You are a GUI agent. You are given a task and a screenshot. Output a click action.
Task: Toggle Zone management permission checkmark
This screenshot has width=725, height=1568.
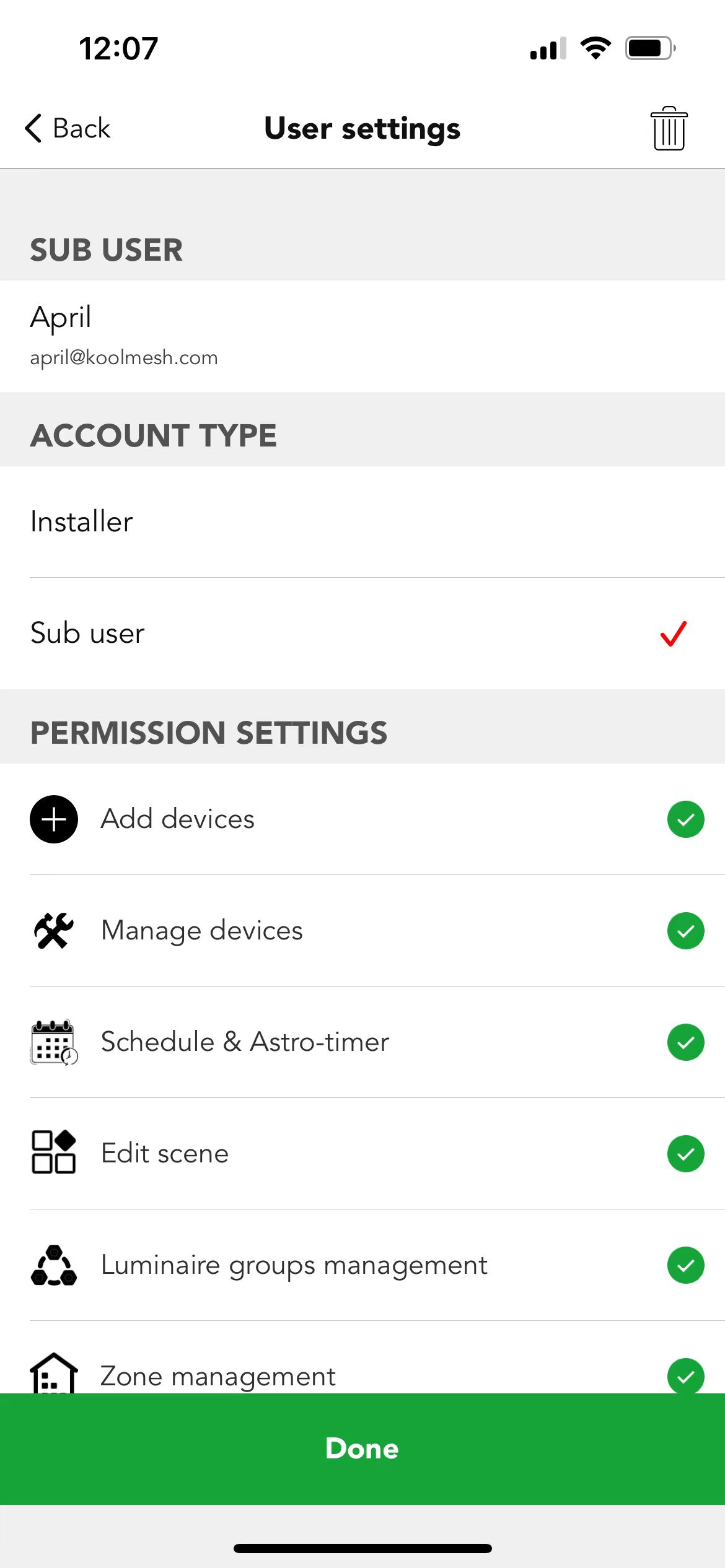685,1375
